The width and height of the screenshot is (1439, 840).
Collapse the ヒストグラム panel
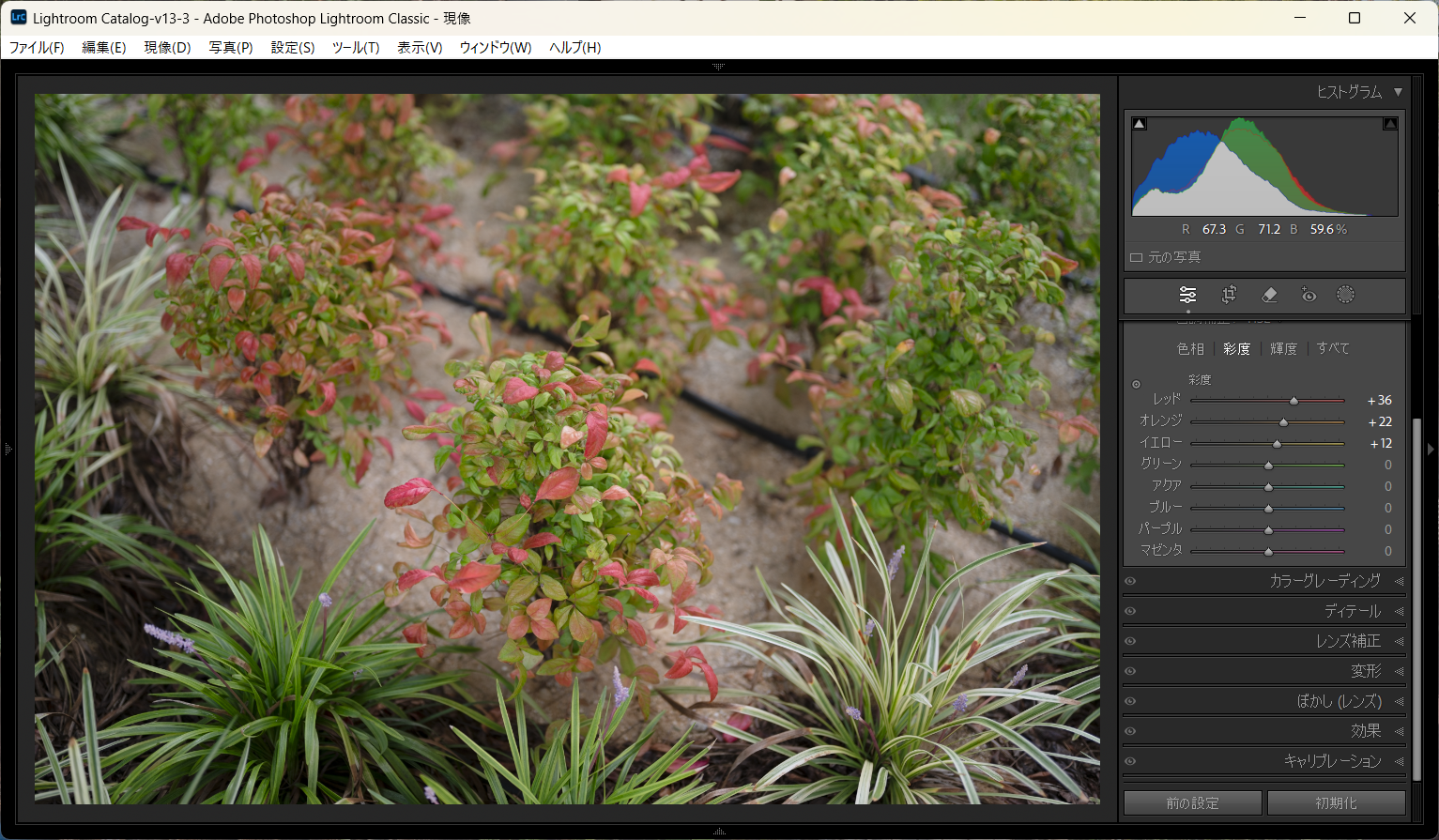(1398, 92)
